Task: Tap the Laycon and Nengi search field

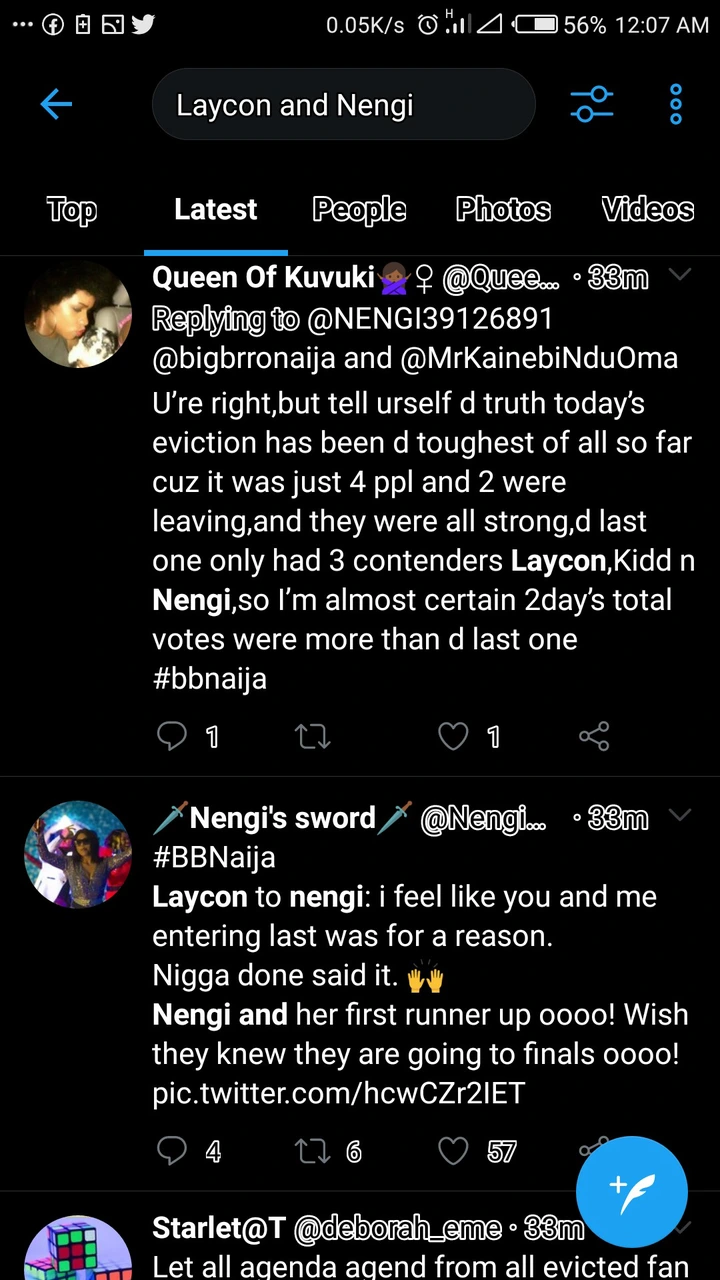Action: coord(343,104)
